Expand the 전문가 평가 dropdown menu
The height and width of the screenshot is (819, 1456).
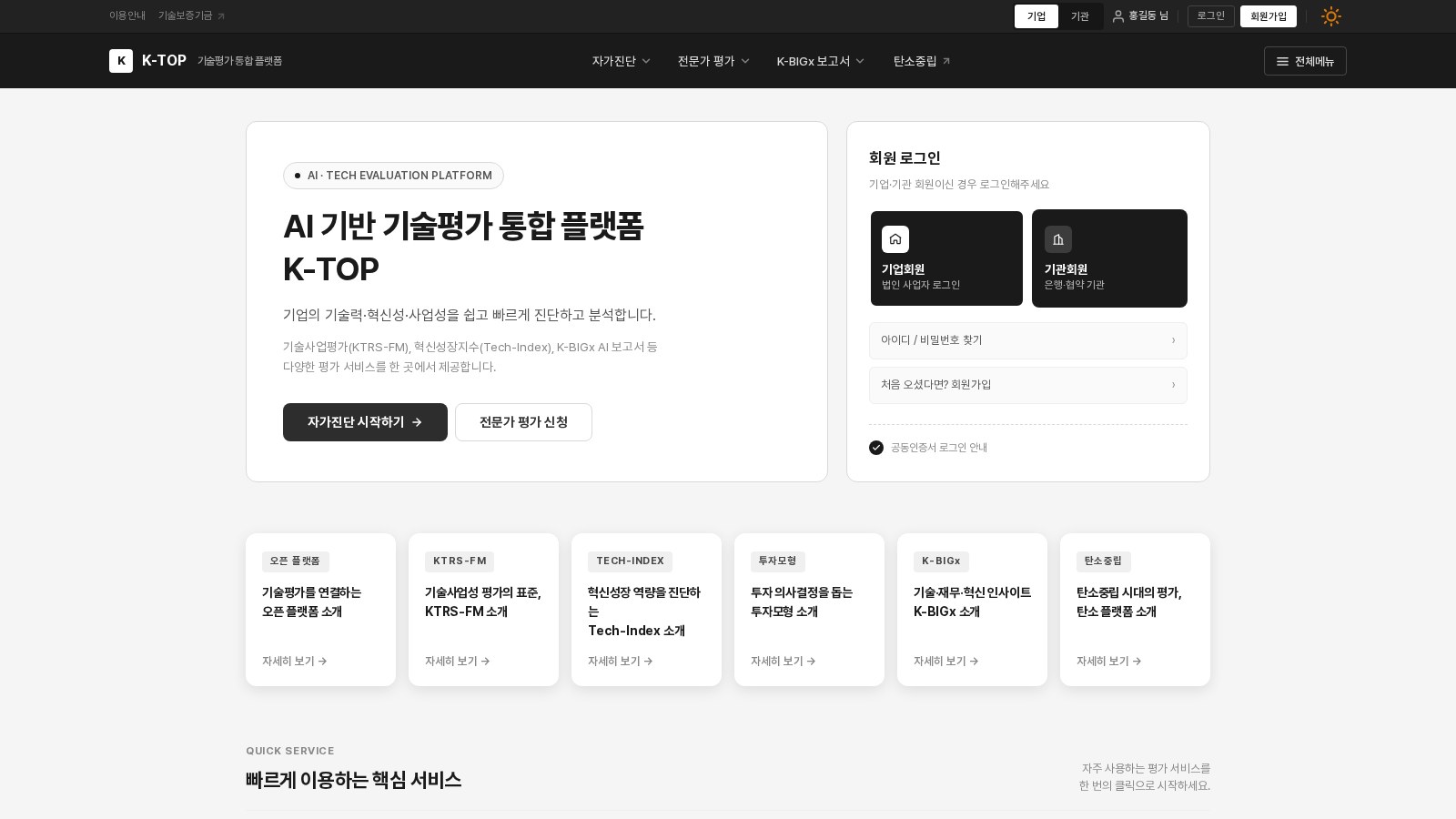point(713,61)
